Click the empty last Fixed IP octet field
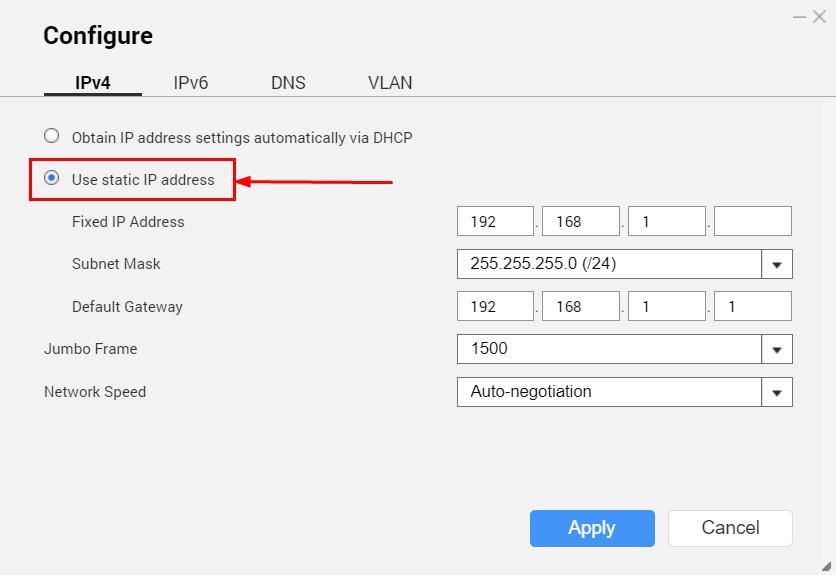Image resolution: width=836 pixels, height=575 pixels. 752,222
